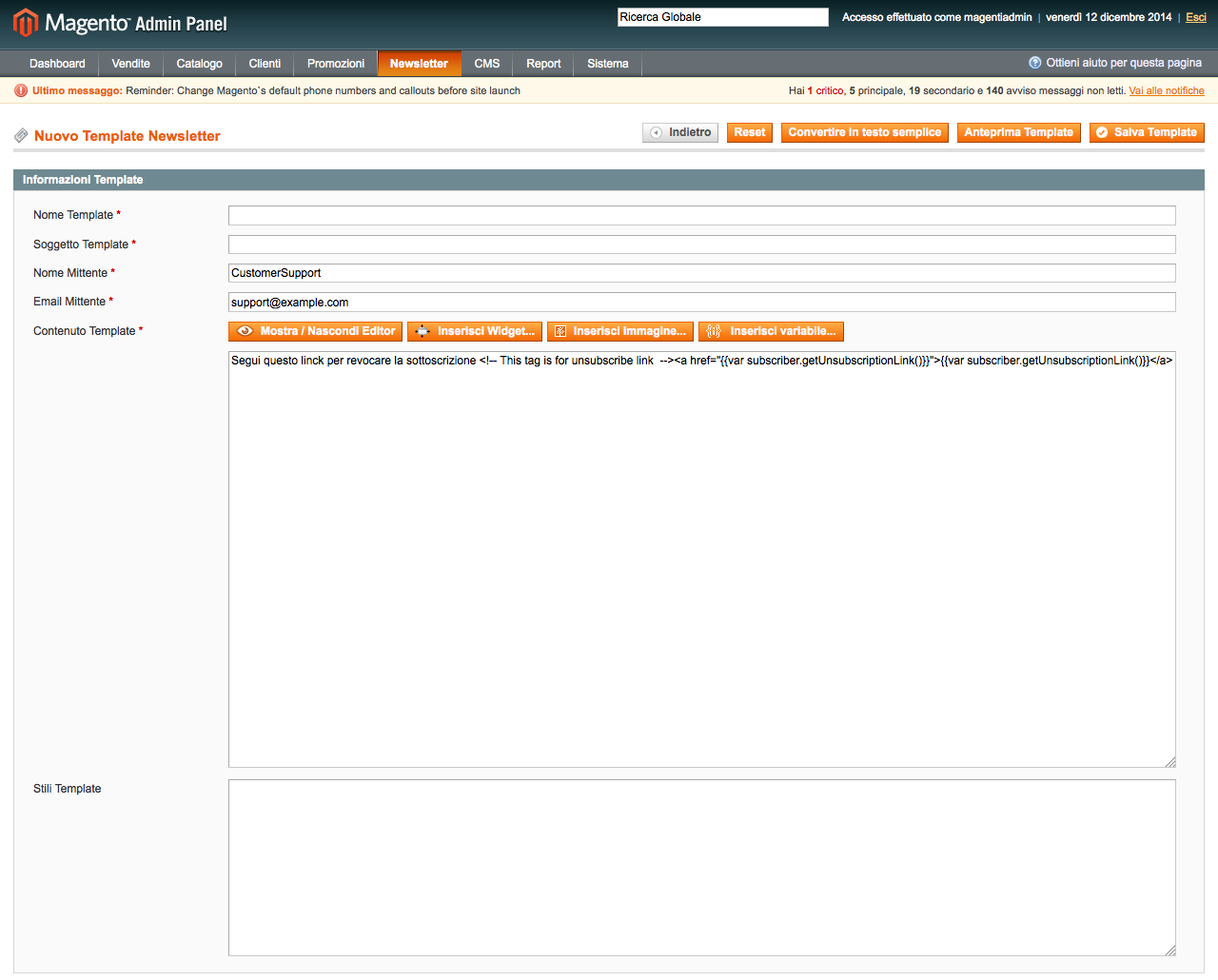Focus the Nome Template input field
The height and width of the screenshot is (980, 1218).
(701, 216)
